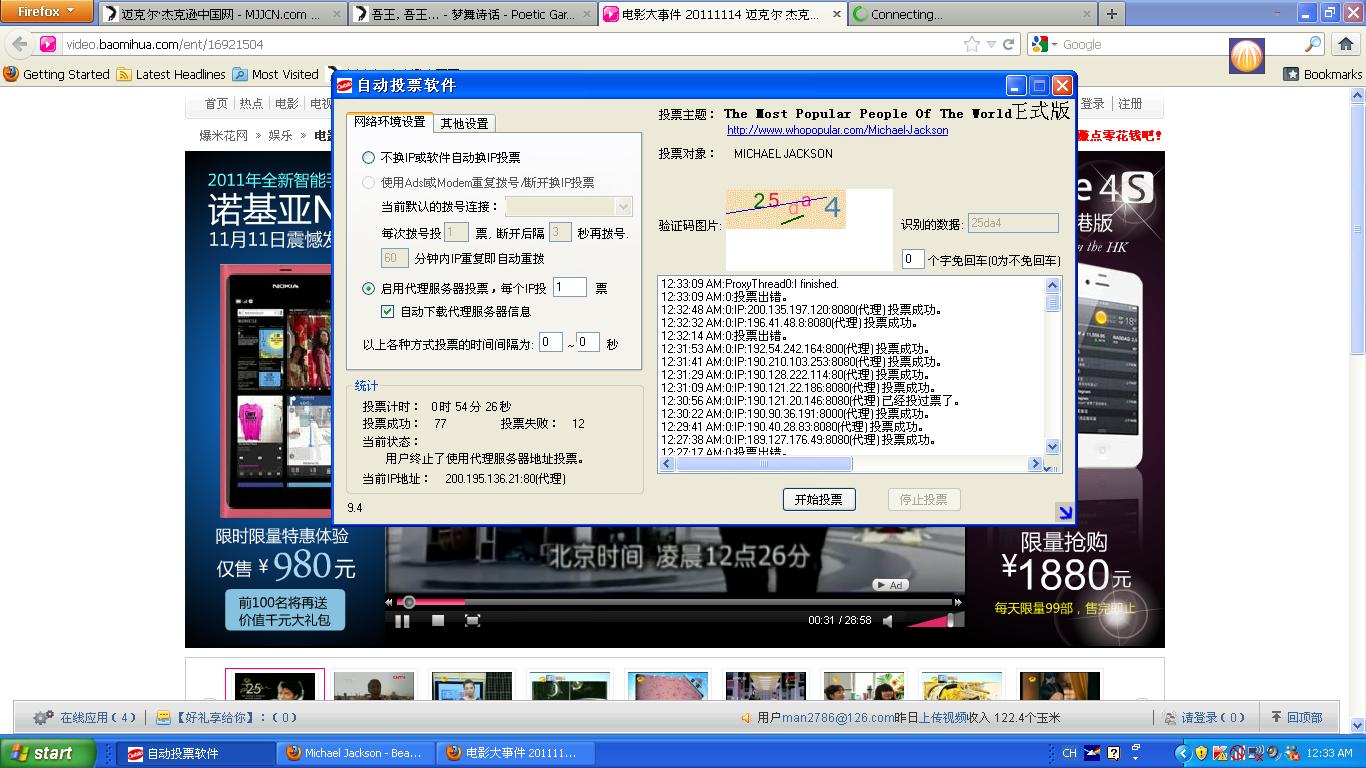This screenshot has height=768, width=1366.
Task: Toggle fullscreen mode in the video player
Action: pyautogui.click(x=473, y=621)
